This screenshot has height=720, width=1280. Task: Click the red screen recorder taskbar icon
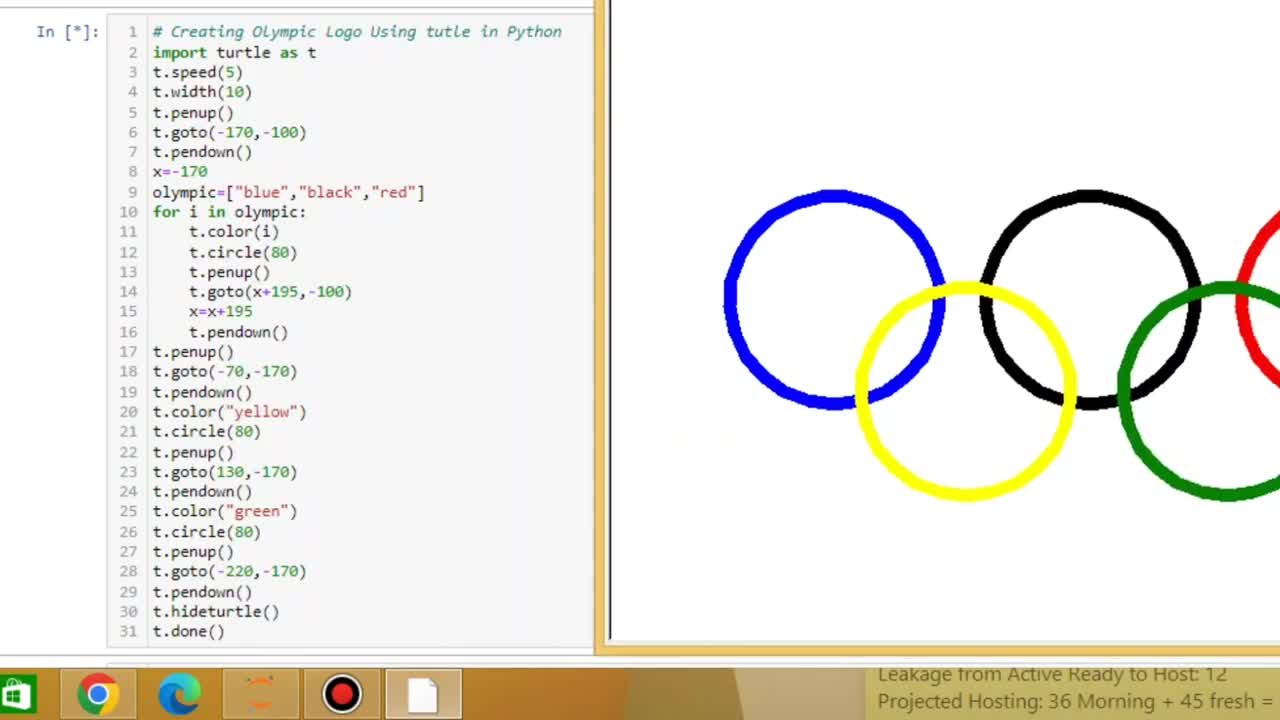pyautogui.click(x=341, y=694)
